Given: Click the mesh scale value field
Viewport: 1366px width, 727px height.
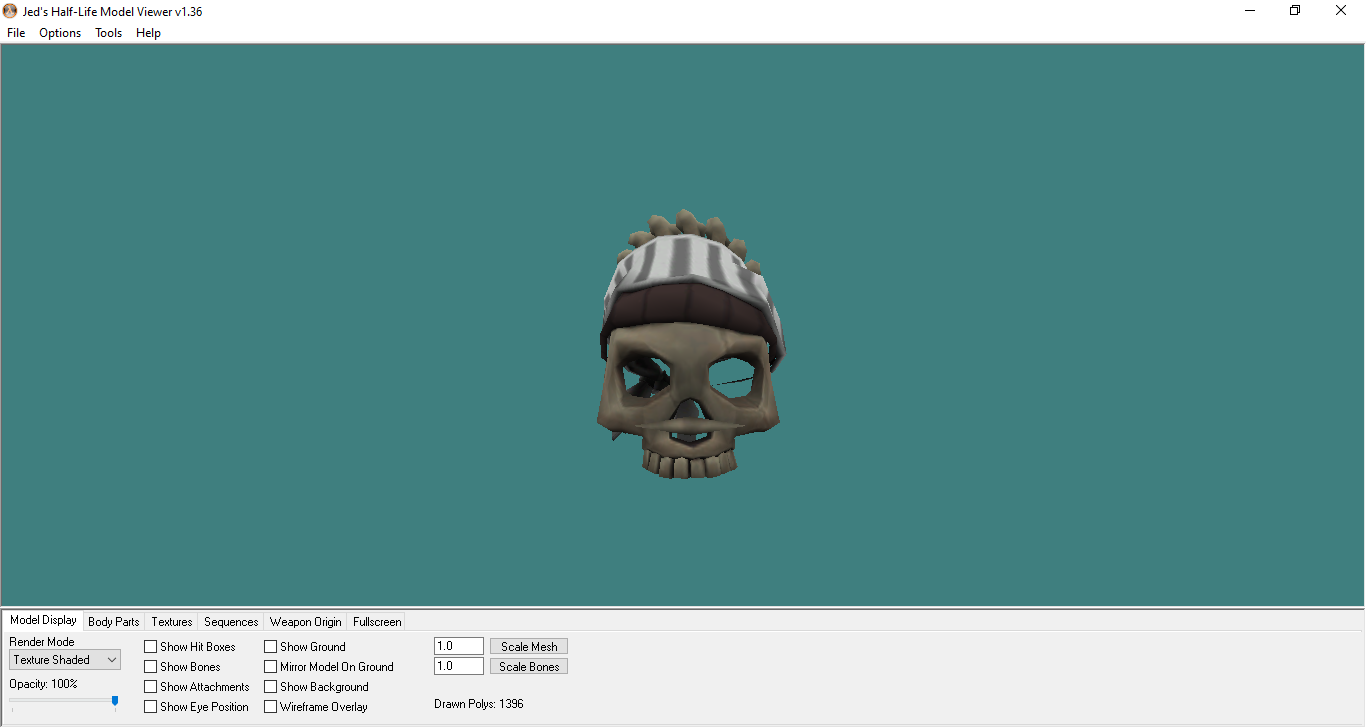Looking at the screenshot, I should pos(459,646).
